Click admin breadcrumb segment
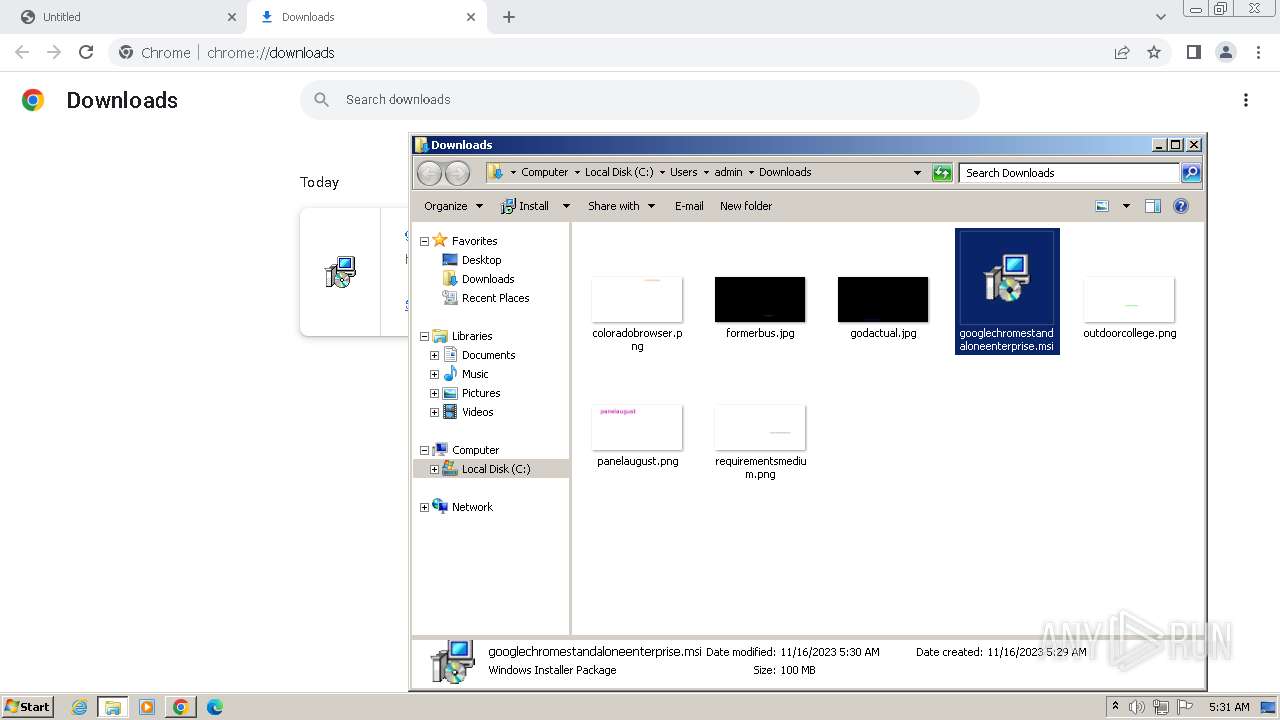 coord(728,172)
